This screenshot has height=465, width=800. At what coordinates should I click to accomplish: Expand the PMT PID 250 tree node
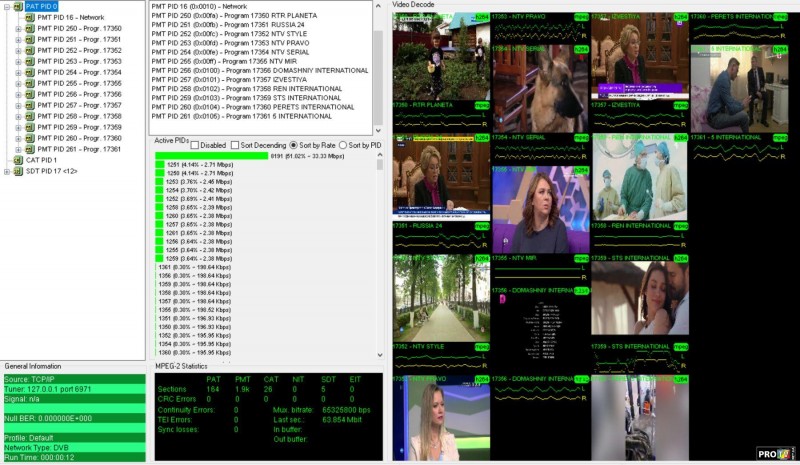point(18,28)
